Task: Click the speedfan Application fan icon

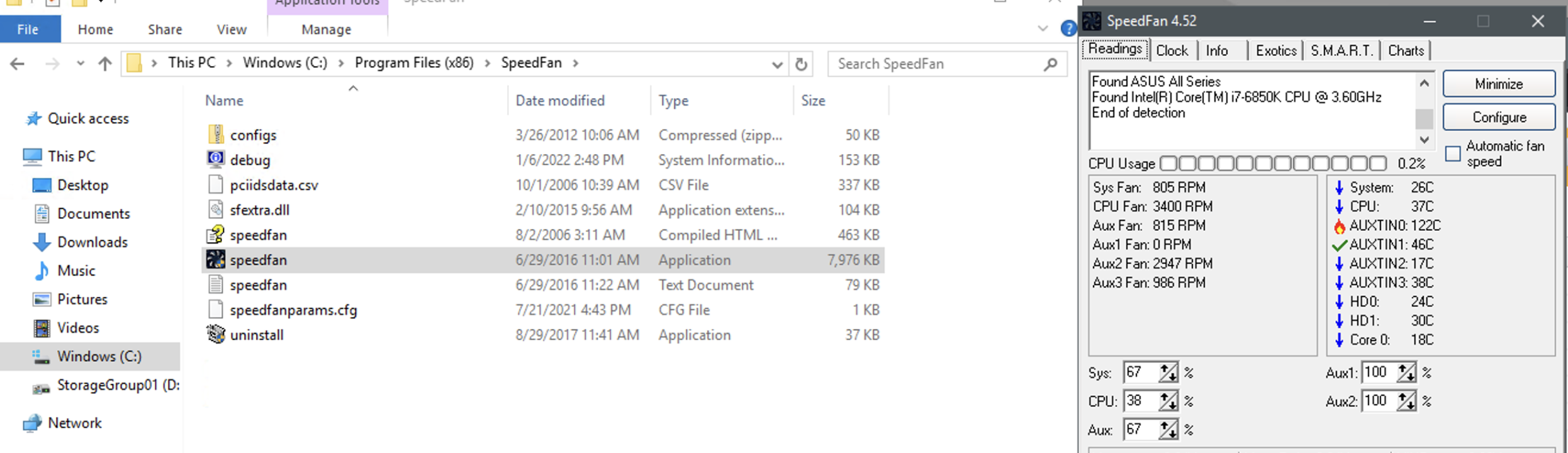Action: (216, 259)
